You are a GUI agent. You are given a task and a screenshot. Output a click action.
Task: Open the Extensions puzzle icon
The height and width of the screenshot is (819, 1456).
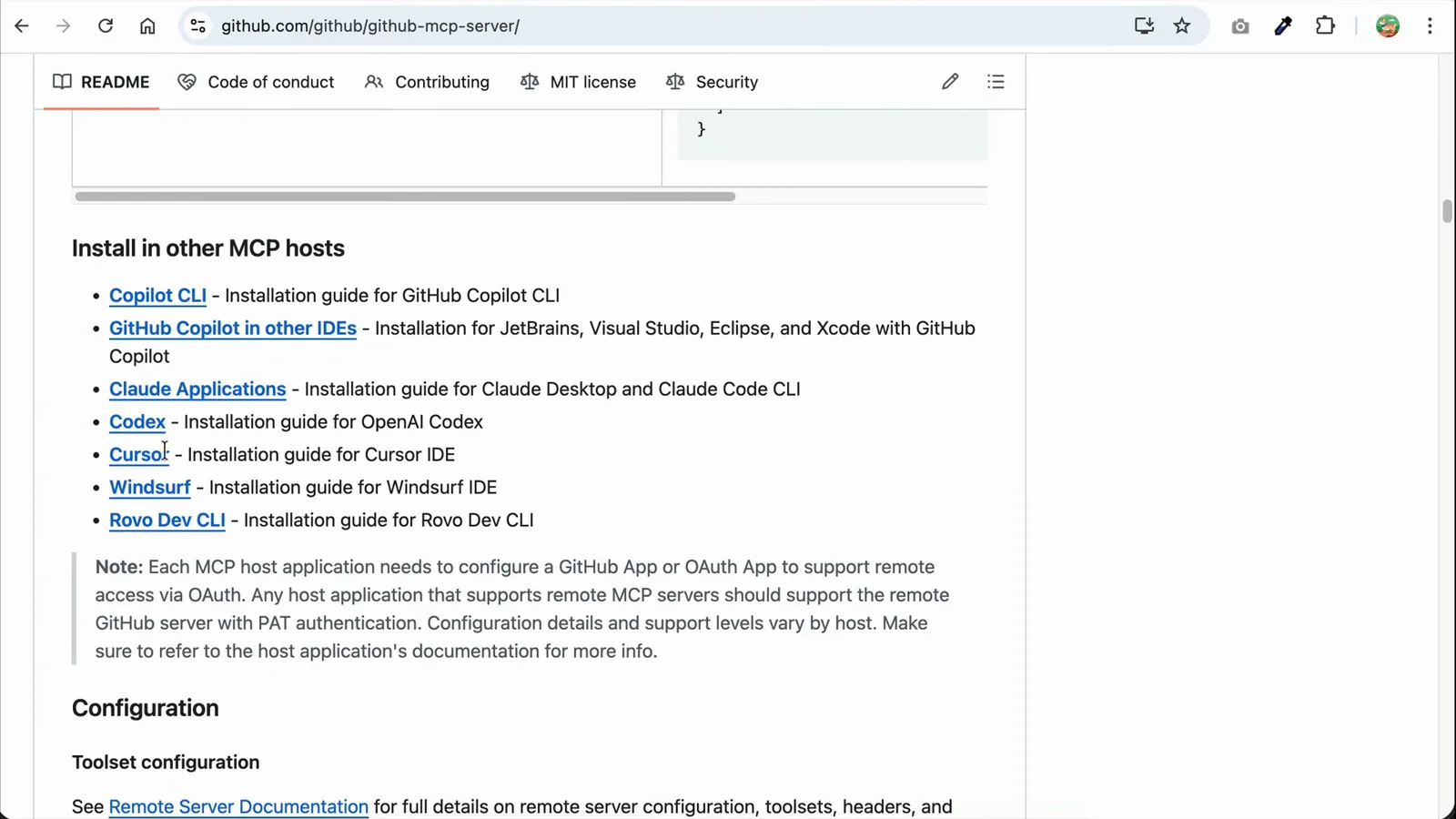1326,26
